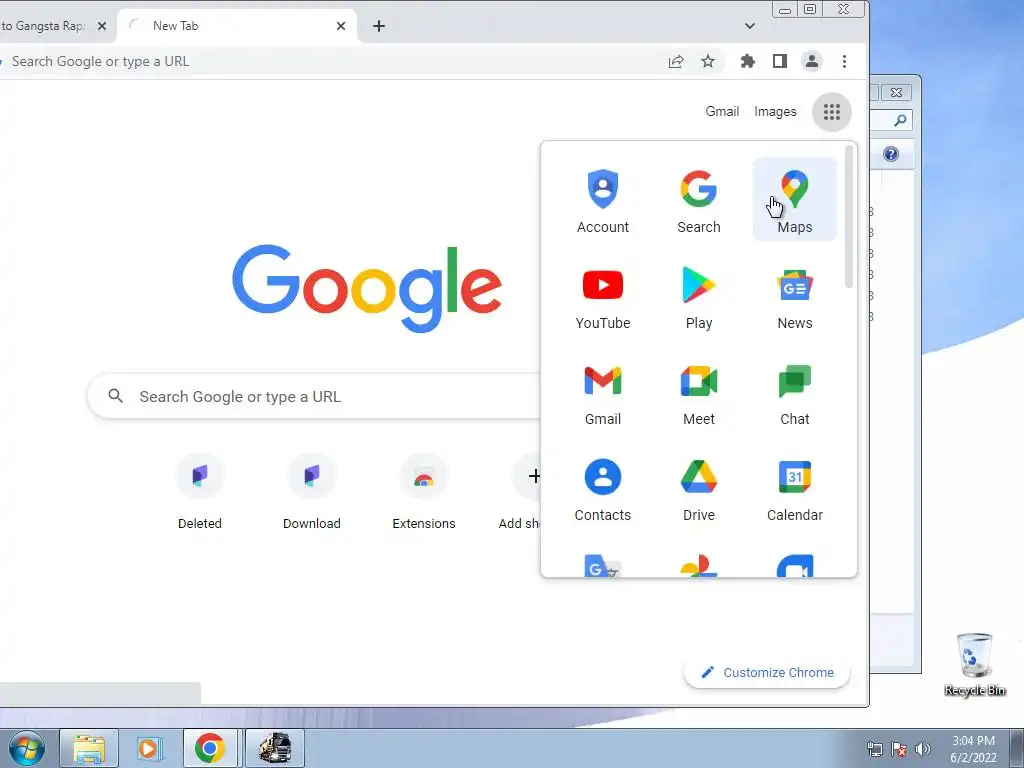Select the New Tab tab

(236, 26)
